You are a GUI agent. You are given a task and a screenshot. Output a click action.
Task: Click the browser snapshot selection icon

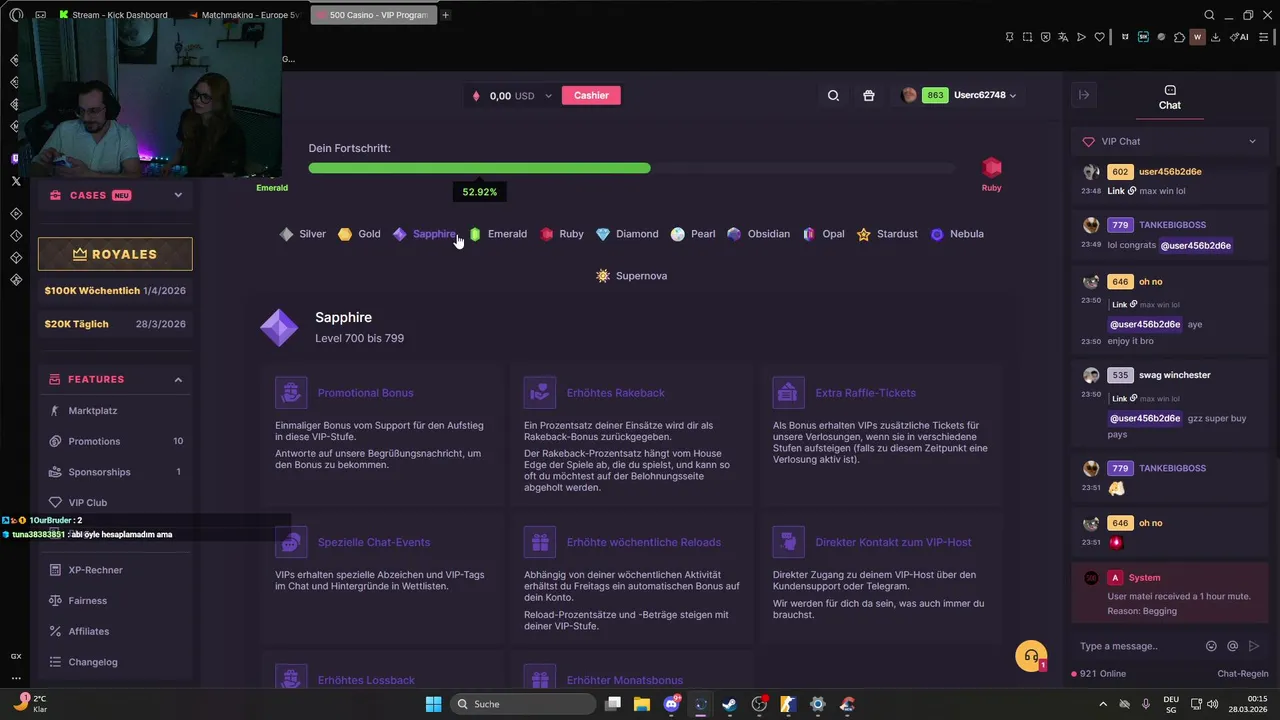1027,37
